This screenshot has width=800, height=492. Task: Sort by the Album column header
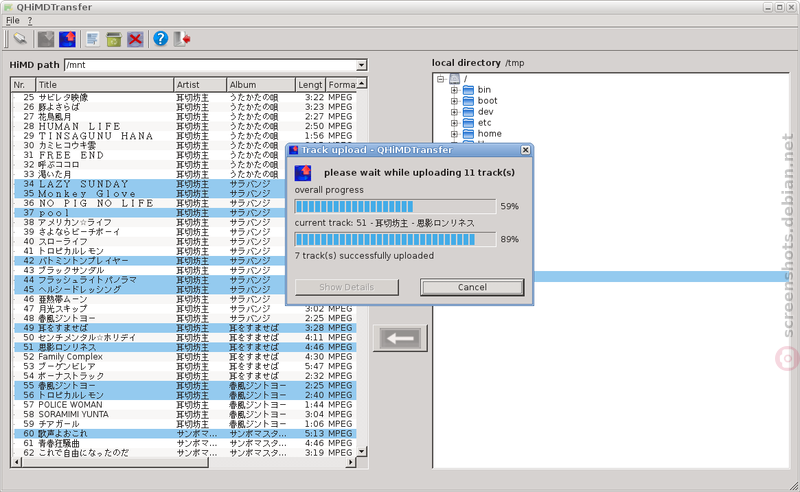tap(261, 85)
